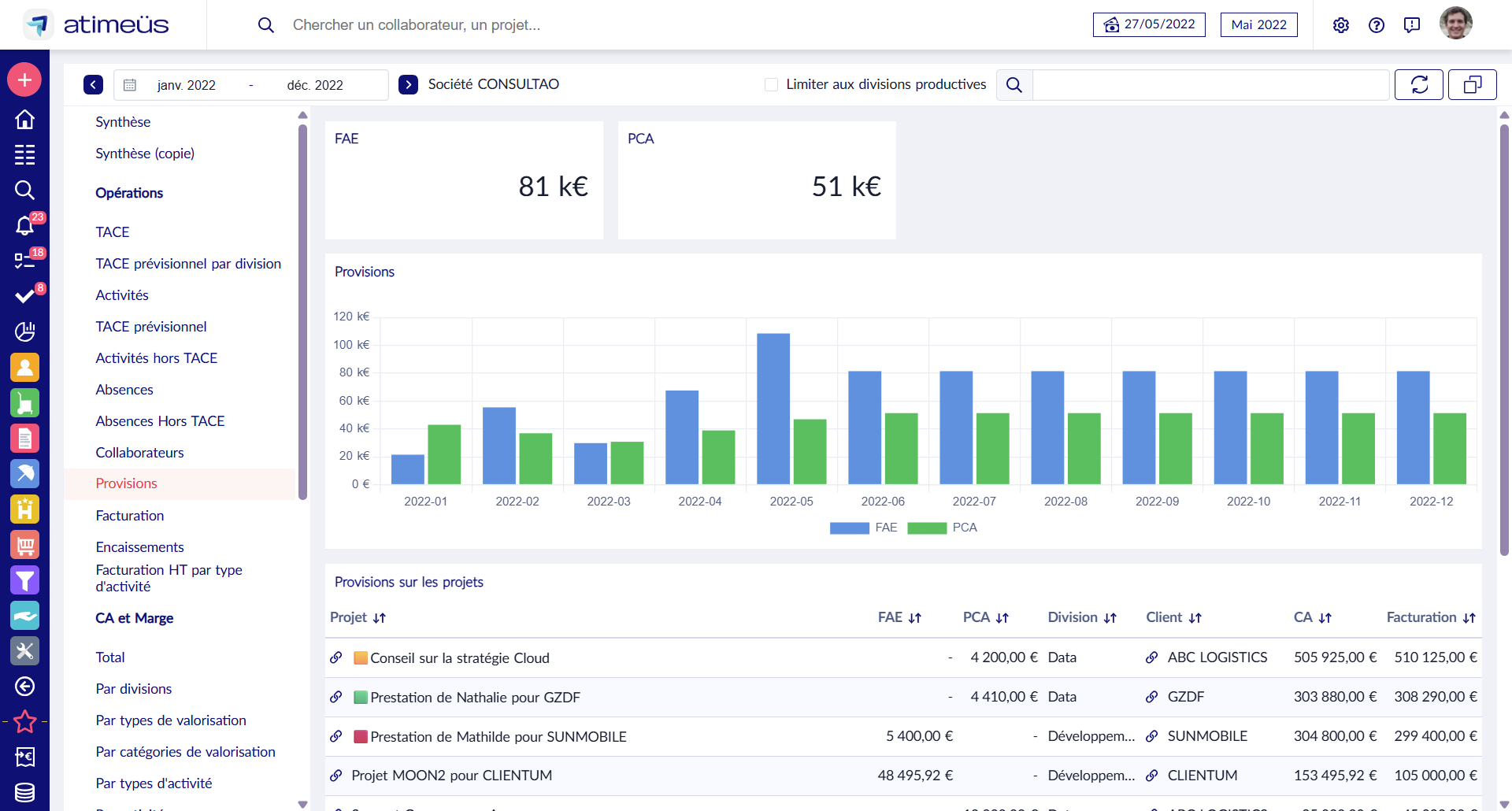Open TACE prévisionnel par division report
Viewport: 1512px width, 811px height.
click(188, 264)
